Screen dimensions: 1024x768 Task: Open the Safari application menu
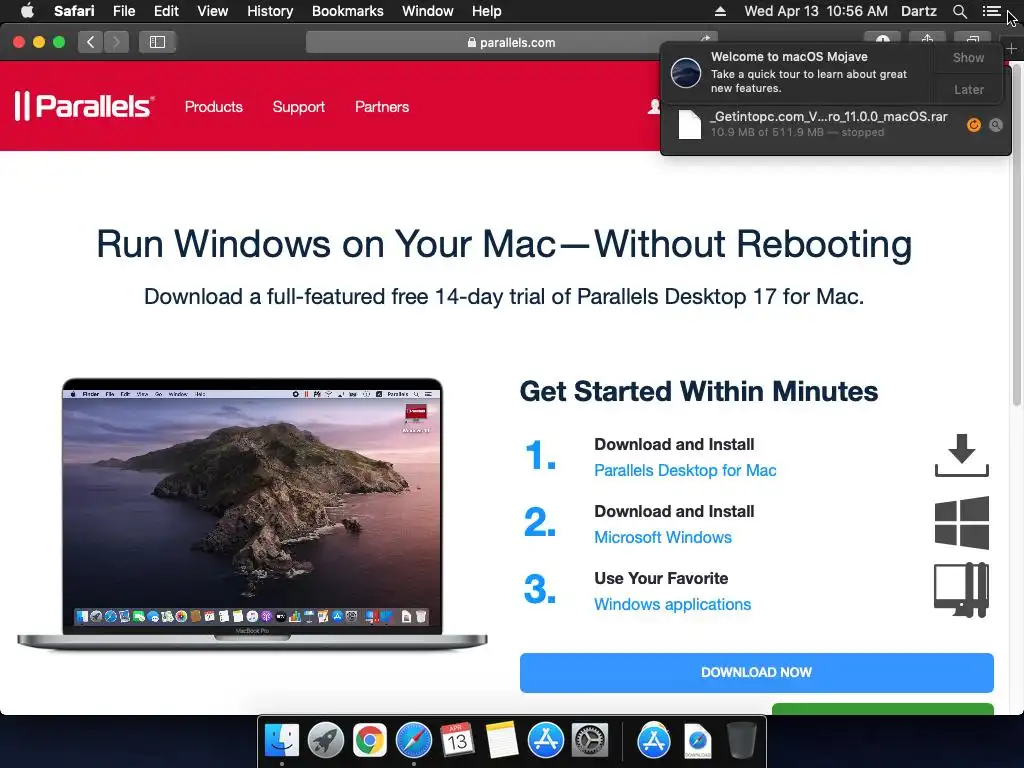pos(74,11)
